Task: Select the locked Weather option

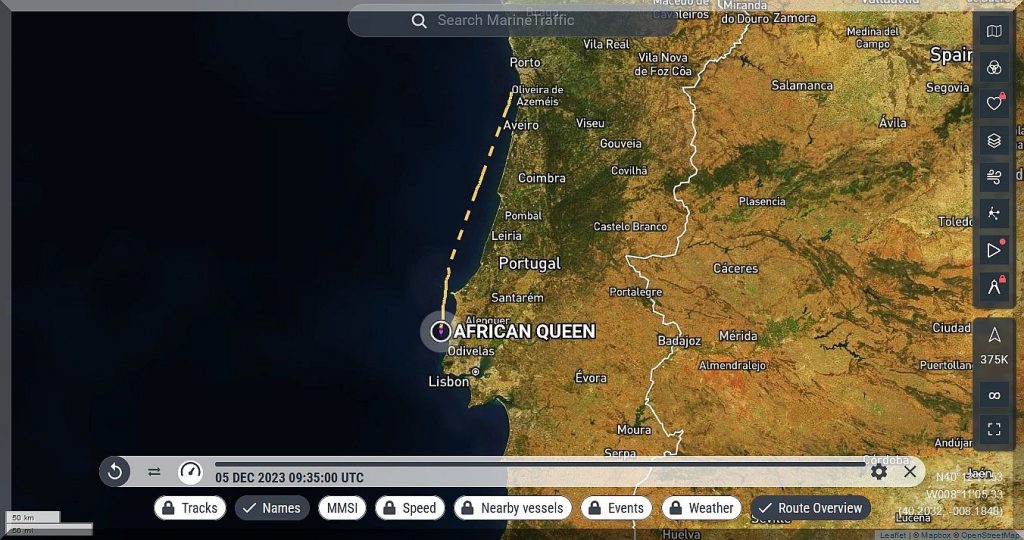Action: tap(701, 508)
